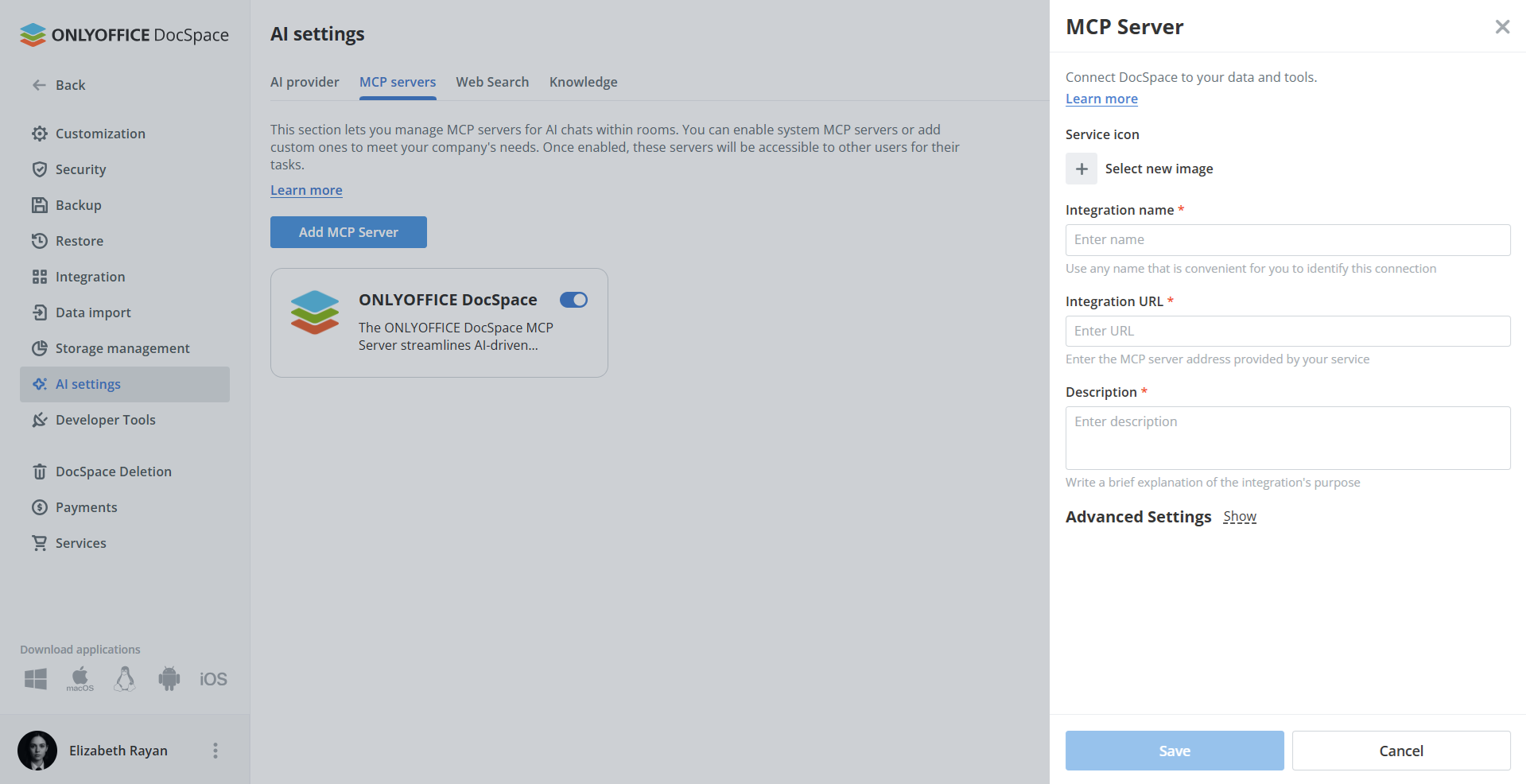Click the iOS download application icon
The image size is (1526, 784).
point(213,679)
